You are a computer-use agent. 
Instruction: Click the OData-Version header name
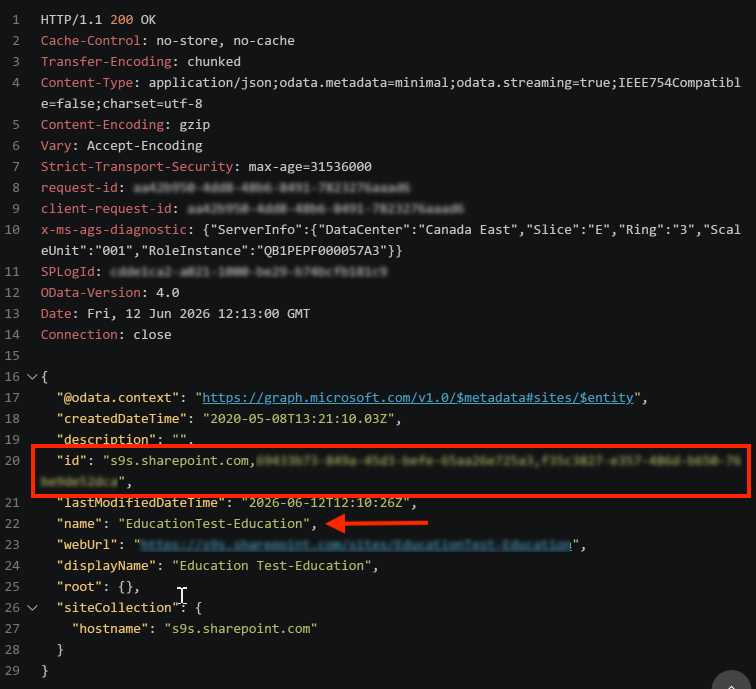coord(91,293)
